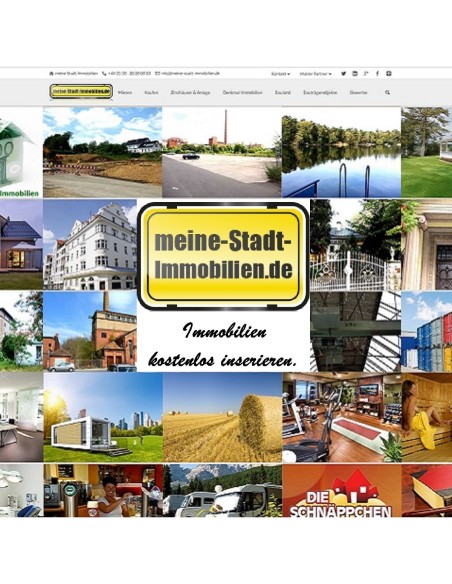Open the Facebook social icon
452x584 pixels.
[377, 74]
